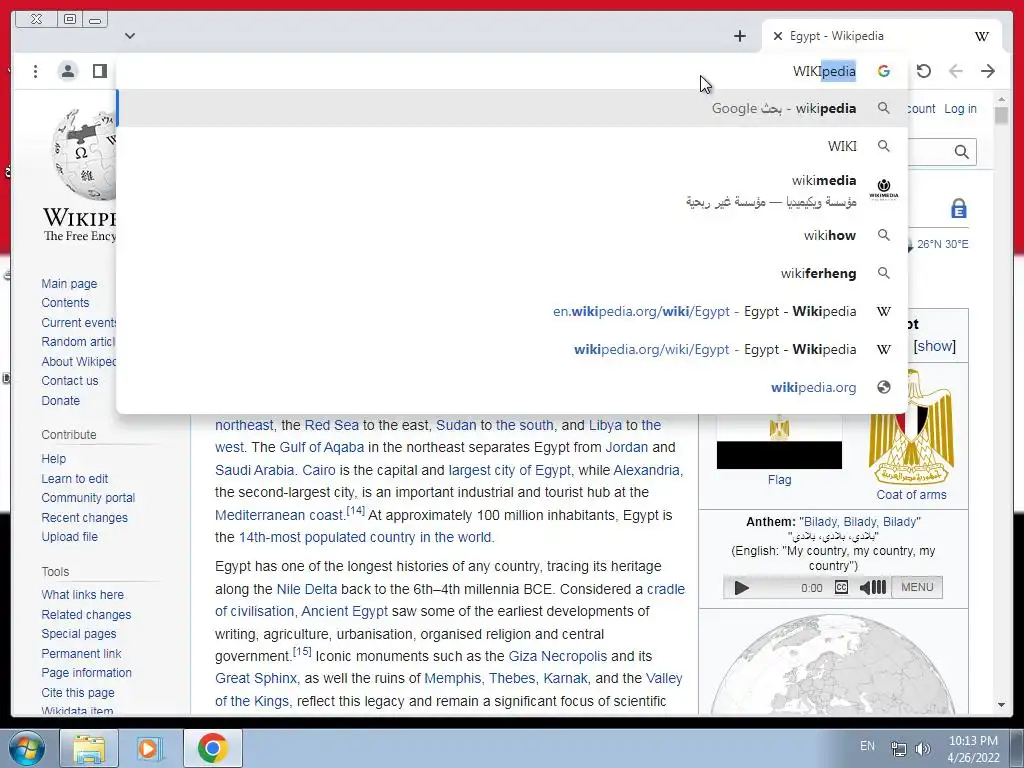Click Wikipedia search magnifier icon
The image size is (1024, 768).
click(961, 152)
